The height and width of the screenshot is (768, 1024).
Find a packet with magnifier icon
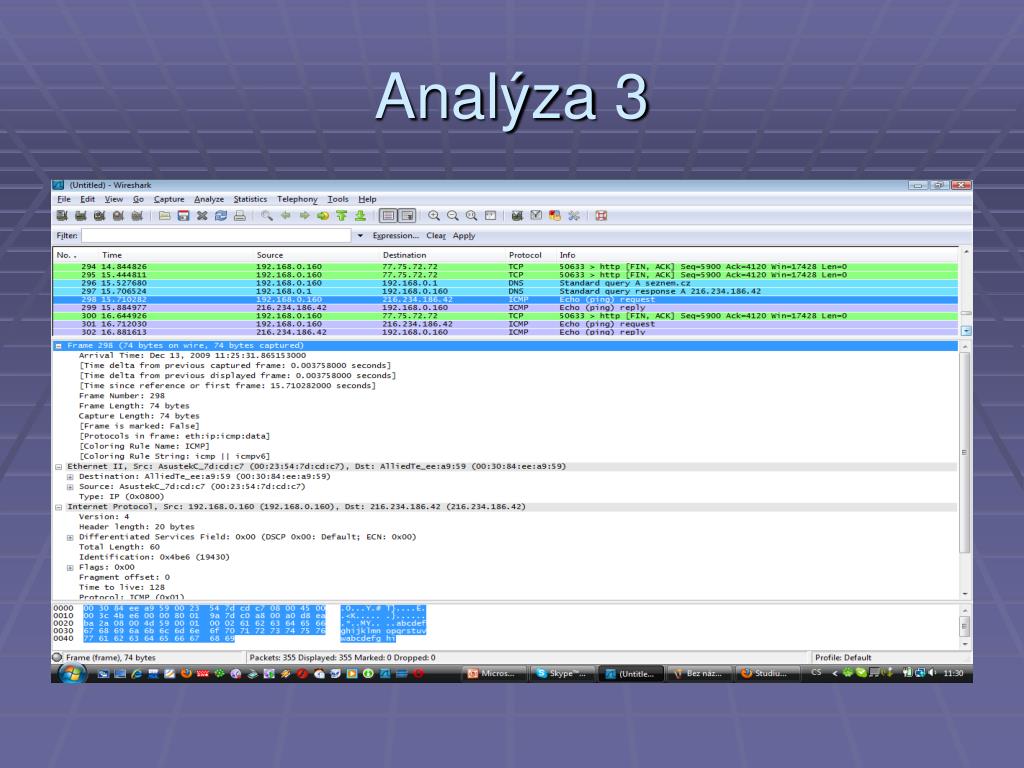click(x=267, y=216)
